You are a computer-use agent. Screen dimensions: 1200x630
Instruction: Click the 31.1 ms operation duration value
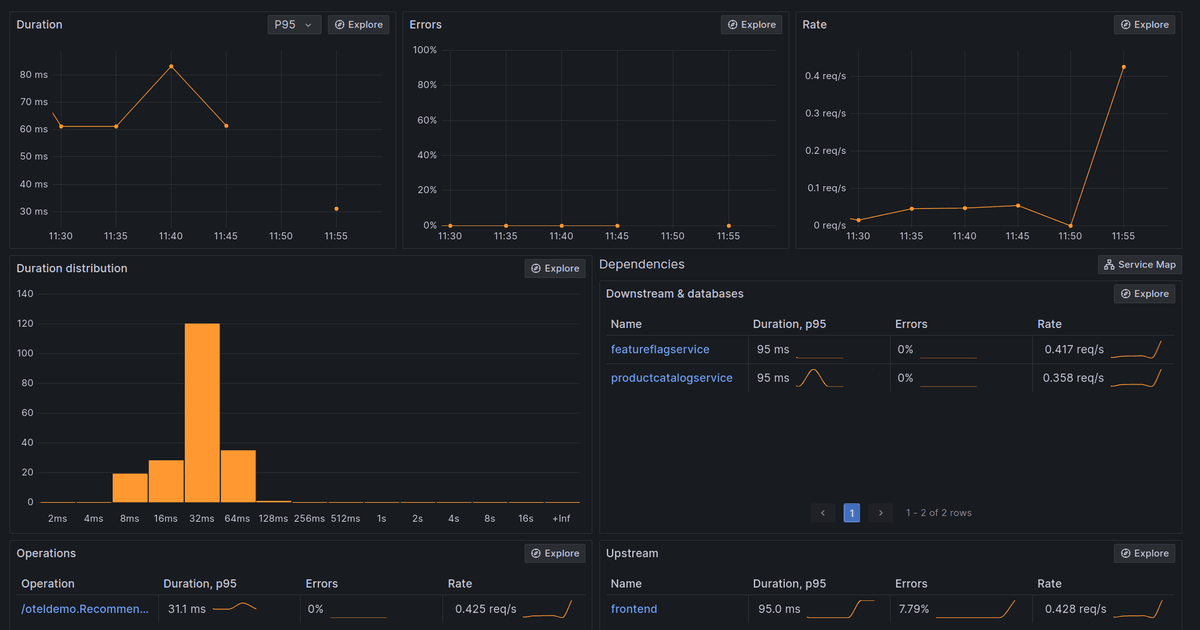click(x=187, y=609)
